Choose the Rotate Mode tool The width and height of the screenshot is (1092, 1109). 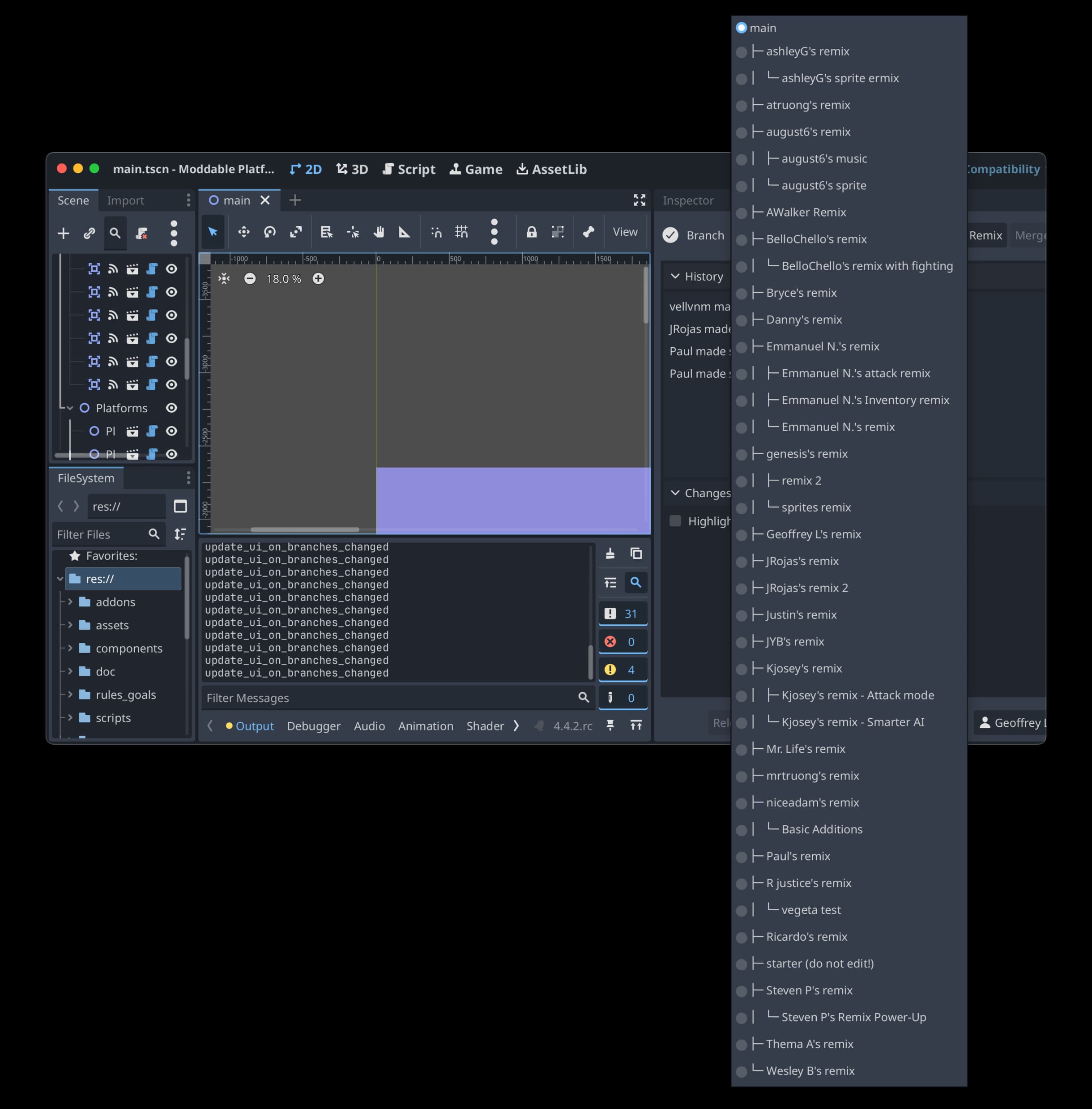click(269, 232)
